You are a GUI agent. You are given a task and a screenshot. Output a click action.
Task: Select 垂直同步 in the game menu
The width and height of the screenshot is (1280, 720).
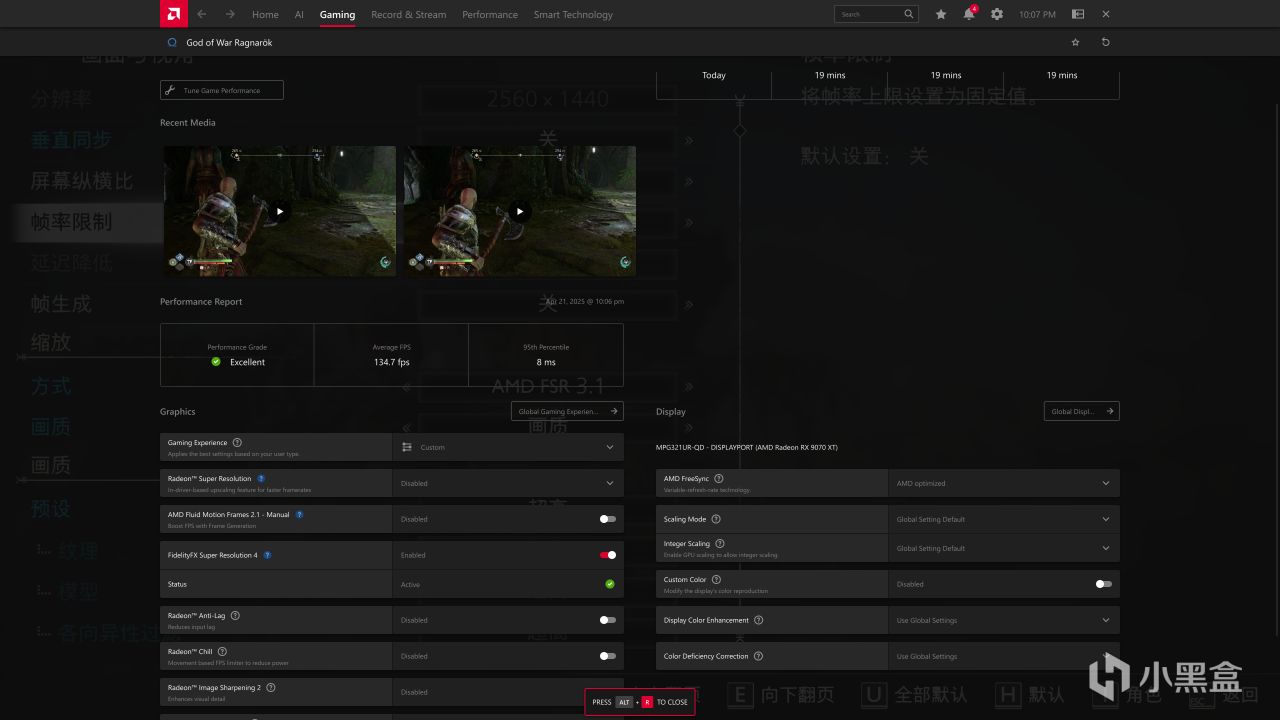click(71, 140)
